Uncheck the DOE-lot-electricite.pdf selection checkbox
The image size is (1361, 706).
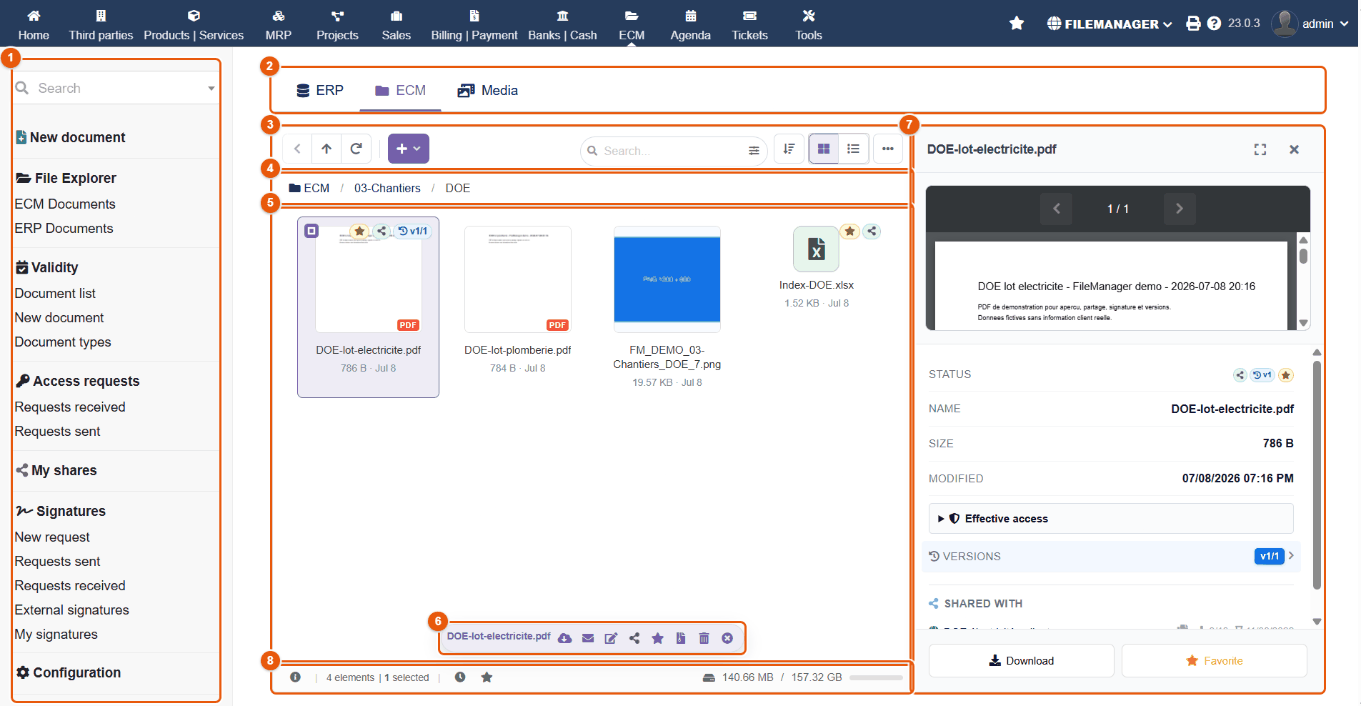(311, 231)
